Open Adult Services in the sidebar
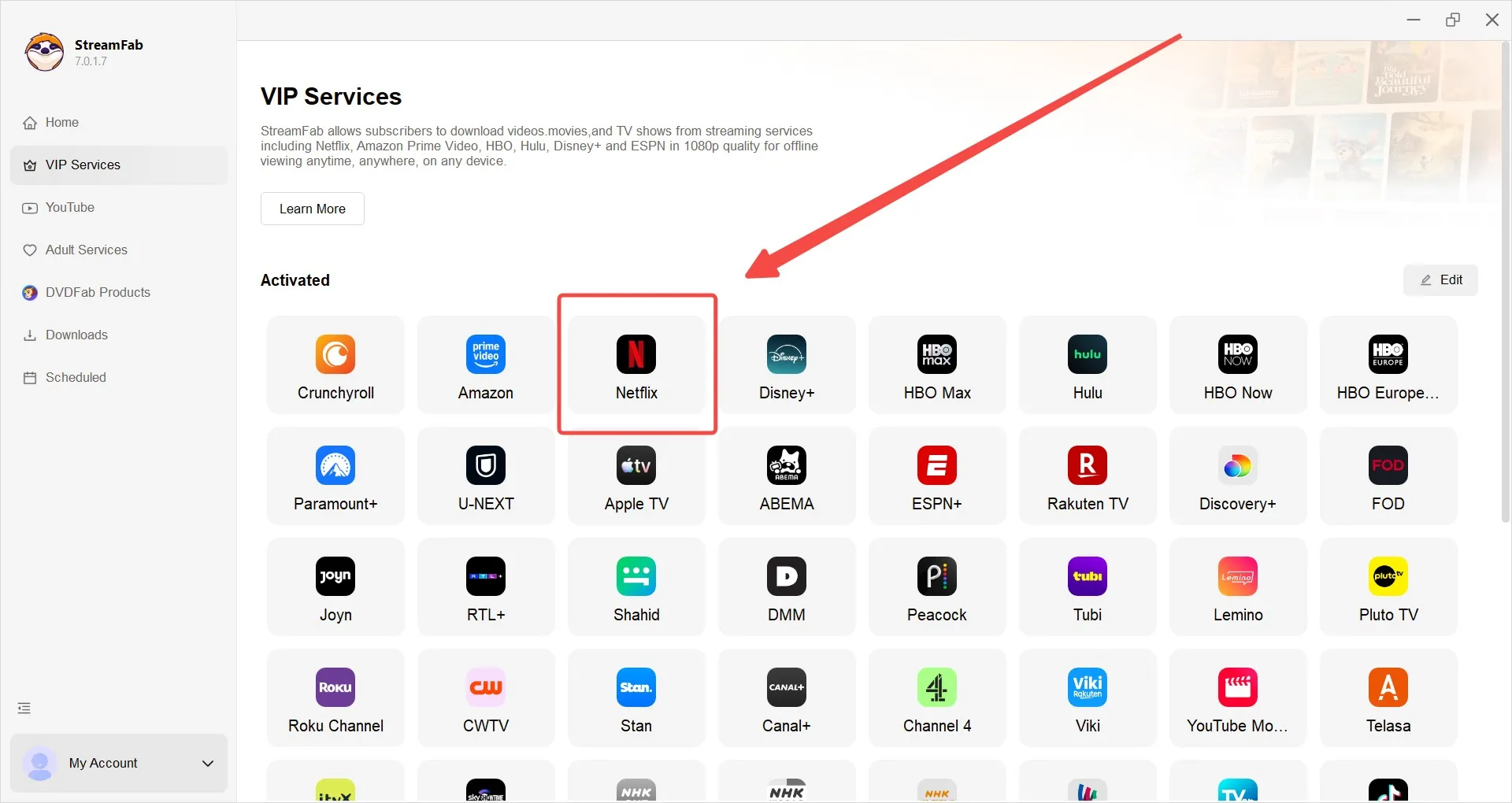 click(119, 250)
